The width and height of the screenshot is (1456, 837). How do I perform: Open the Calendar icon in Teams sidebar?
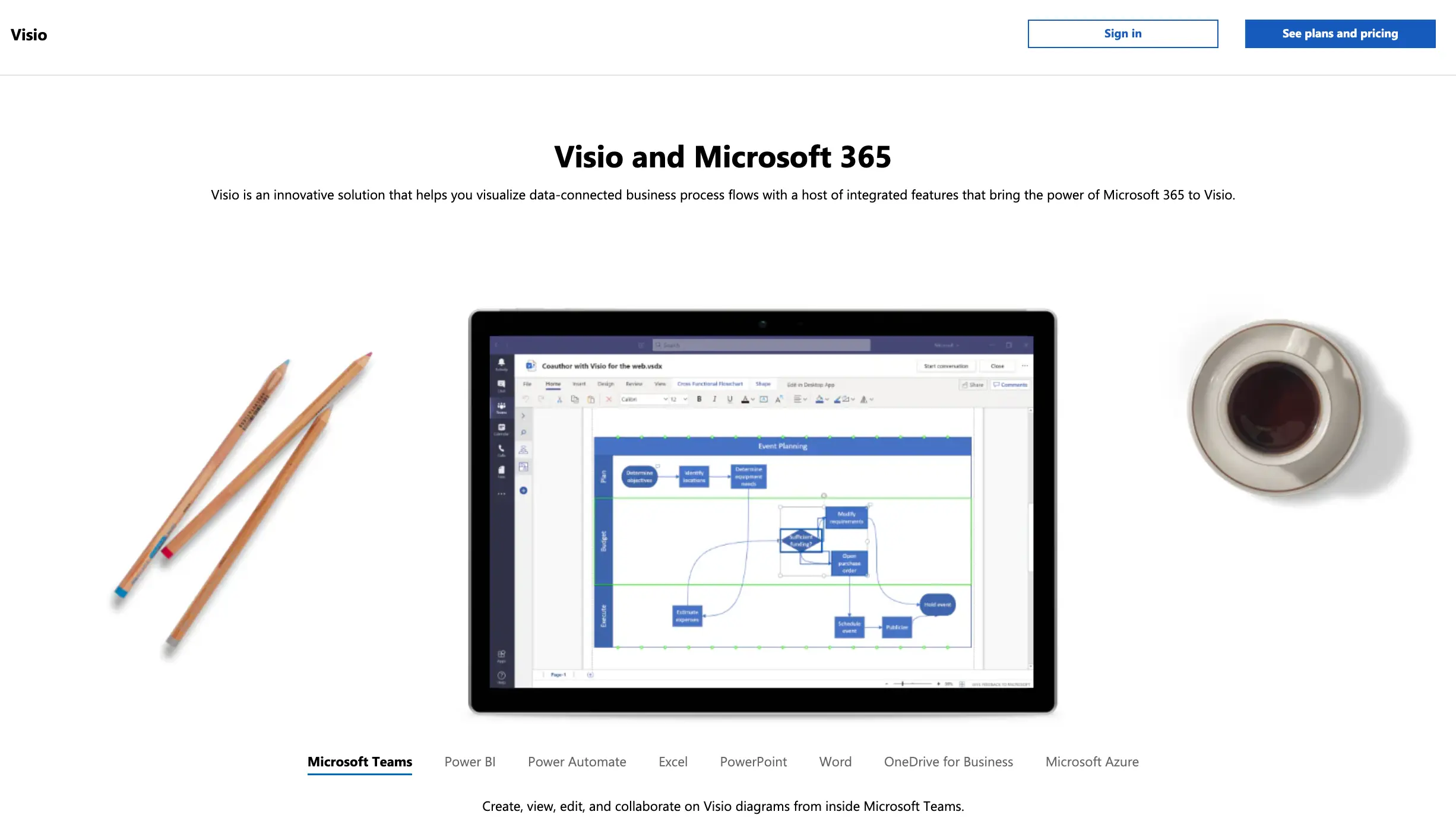501,429
